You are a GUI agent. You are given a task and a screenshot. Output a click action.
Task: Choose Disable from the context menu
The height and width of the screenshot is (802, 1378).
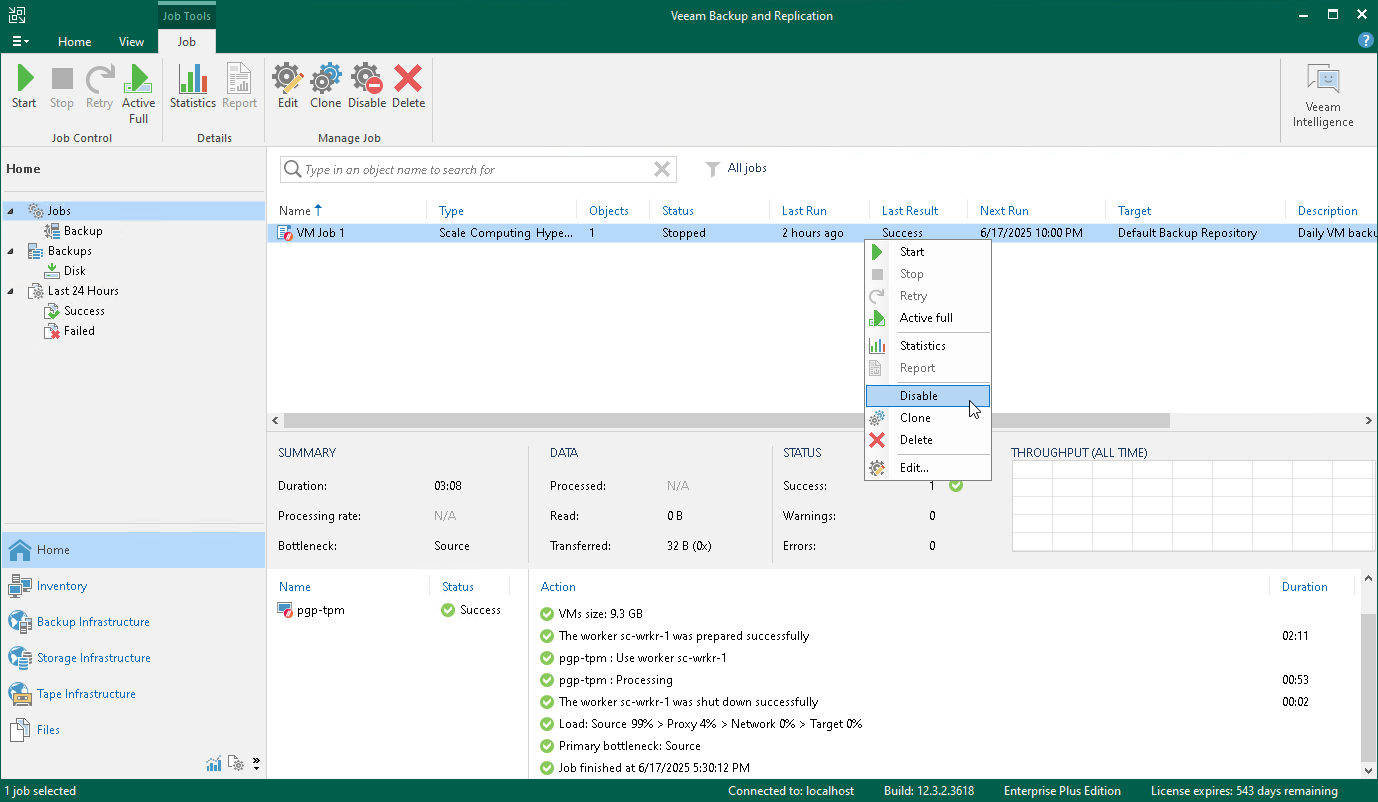pyautogui.click(x=928, y=396)
